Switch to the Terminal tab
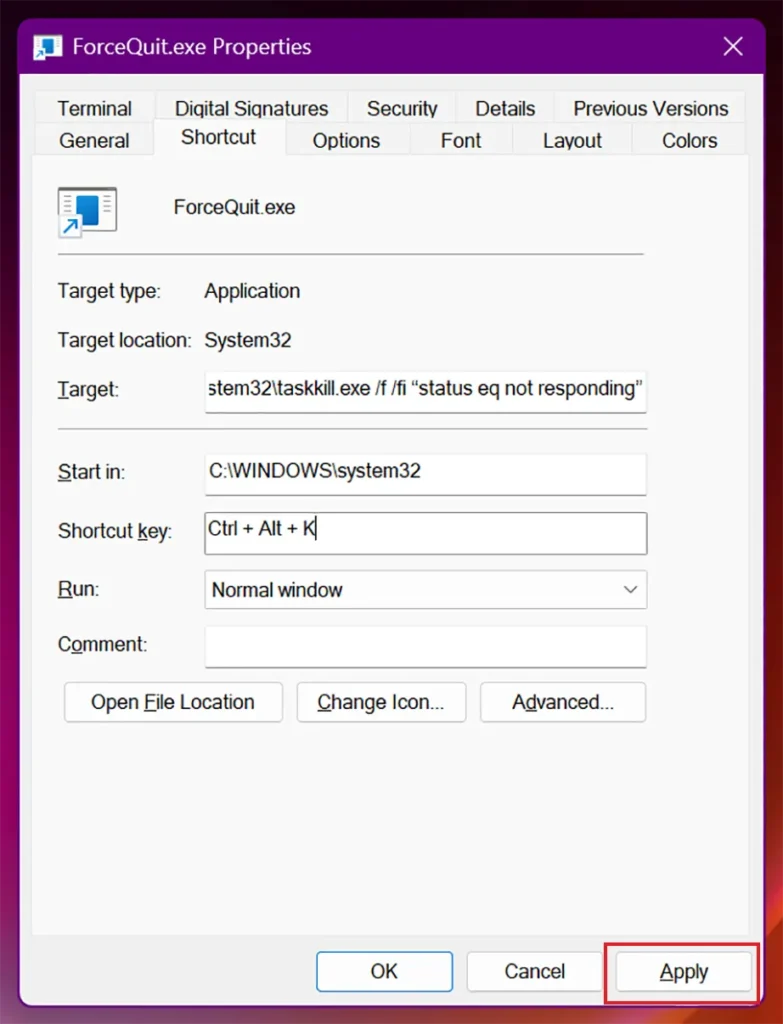The height and width of the screenshot is (1024, 783). coord(95,108)
